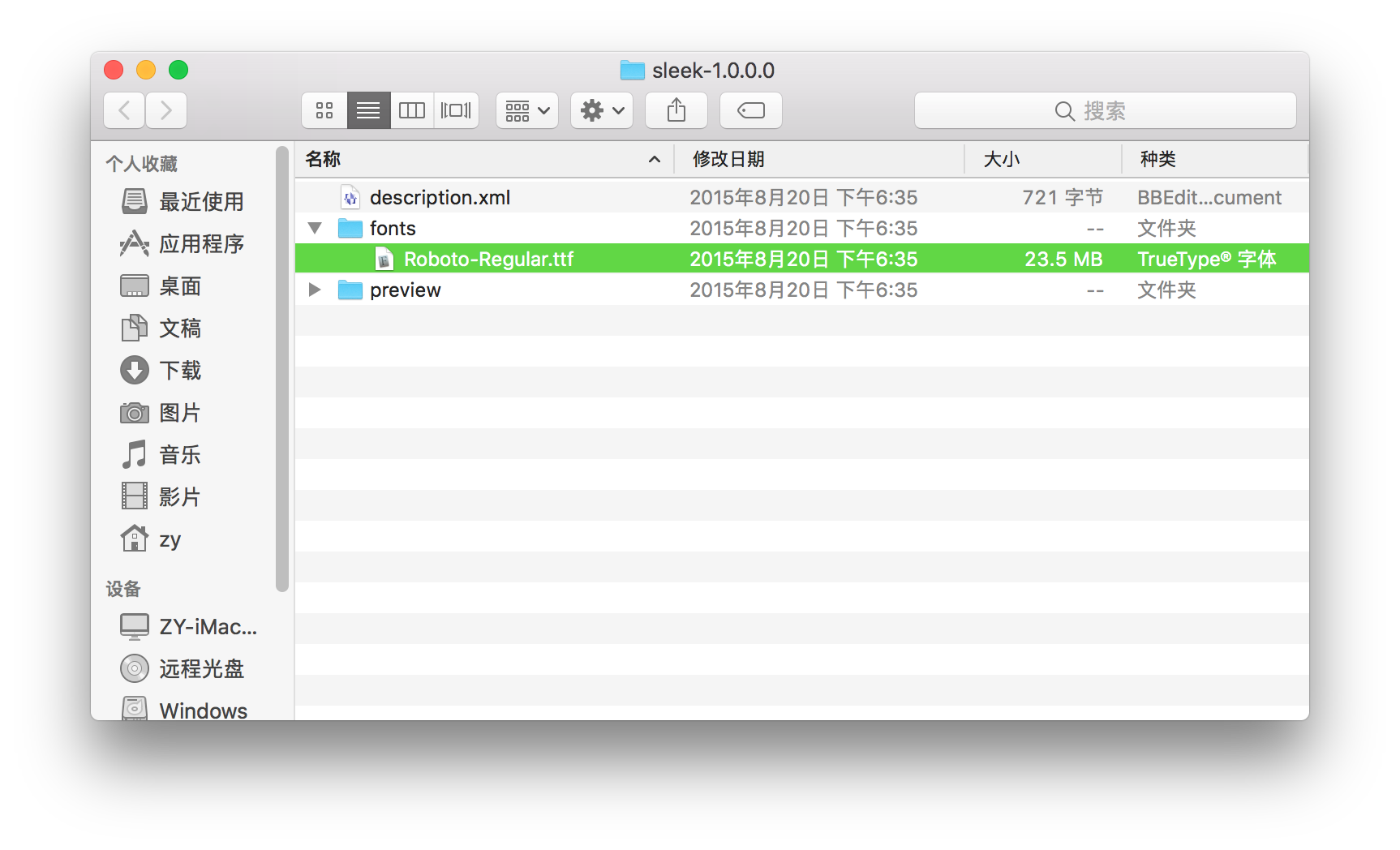
Task: Open the arrange-by grouping dropdown
Action: [x=527, y=110]
